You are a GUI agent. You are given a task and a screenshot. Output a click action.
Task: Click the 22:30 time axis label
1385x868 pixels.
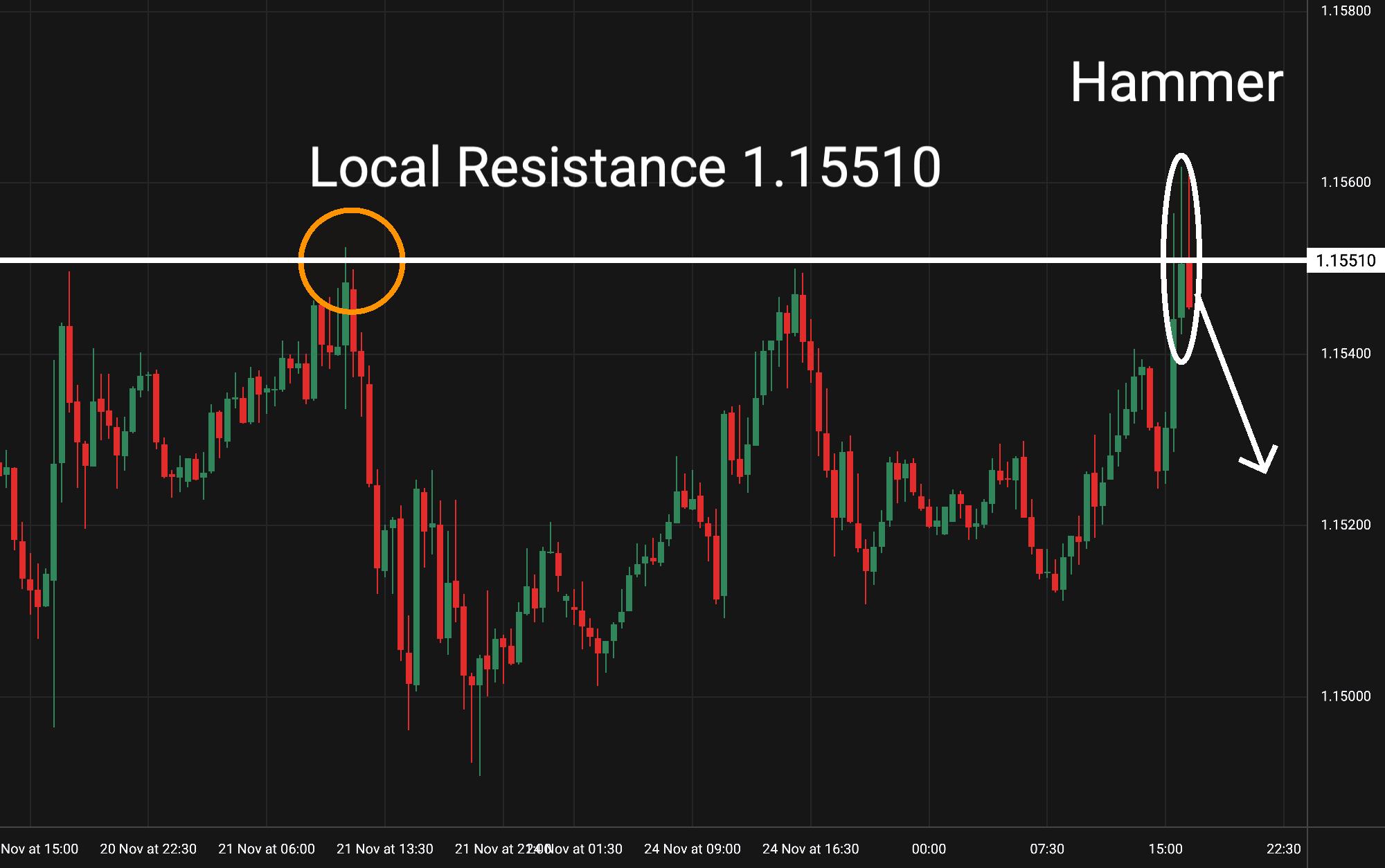tap(1283, 849)
